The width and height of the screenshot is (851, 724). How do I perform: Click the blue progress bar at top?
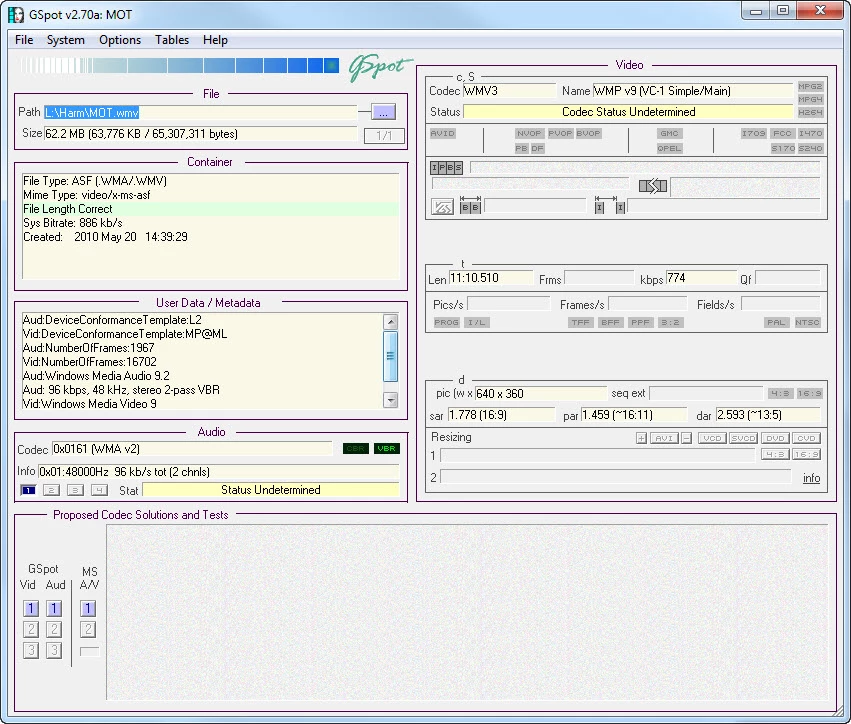(x=180, y=66)
